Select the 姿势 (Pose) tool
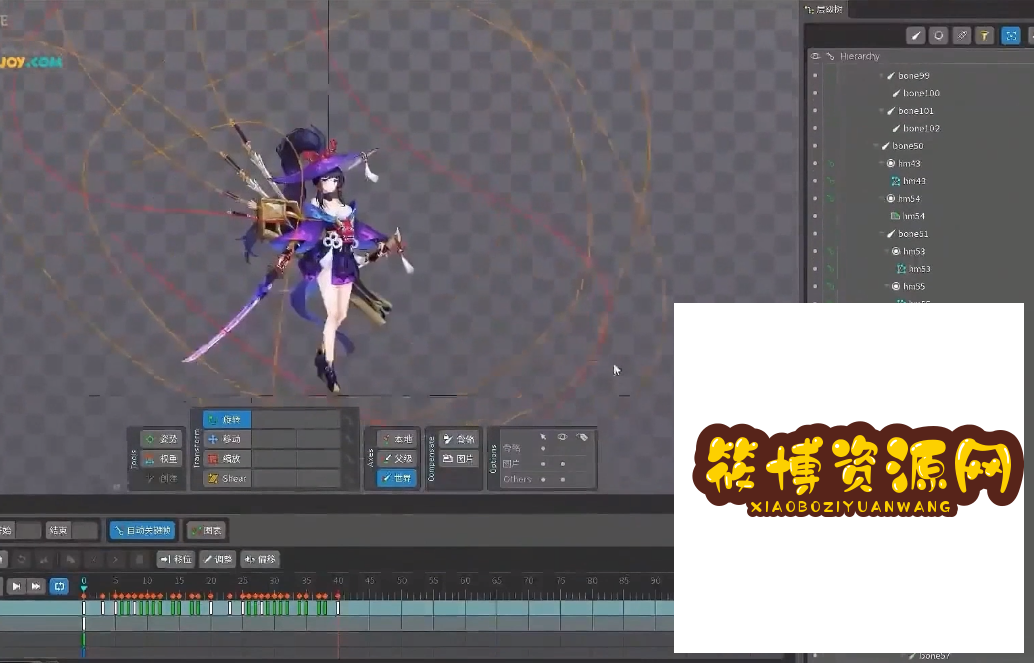The width and height of the screenshot is (1034, 663). click(161, 439)
